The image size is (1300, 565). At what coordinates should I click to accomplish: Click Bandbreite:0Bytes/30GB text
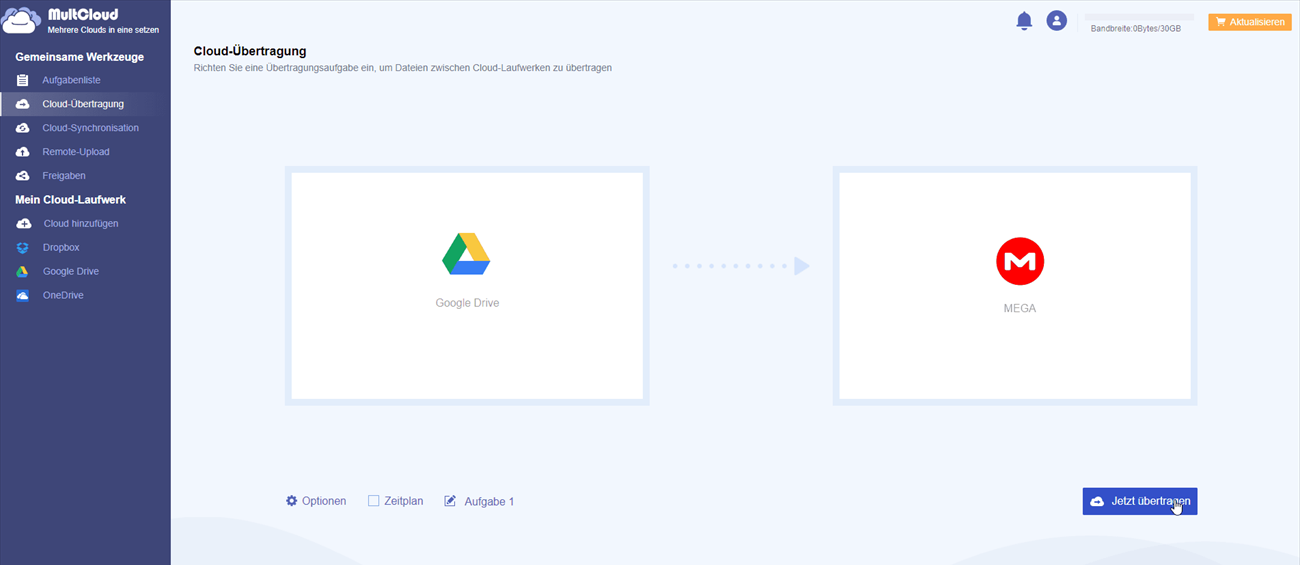tap(1136, 30)
